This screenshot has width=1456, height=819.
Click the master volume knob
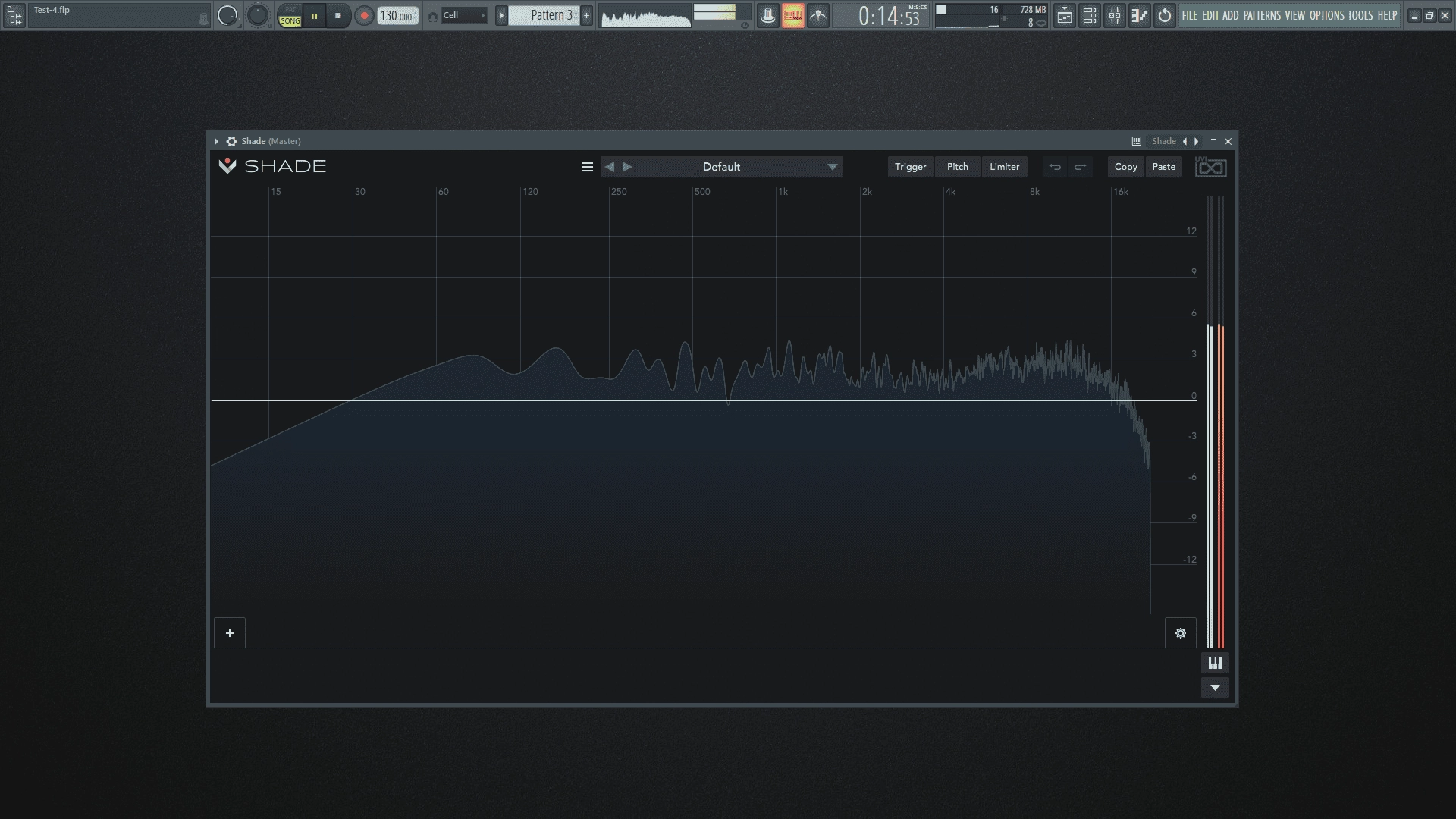(227, 15)
